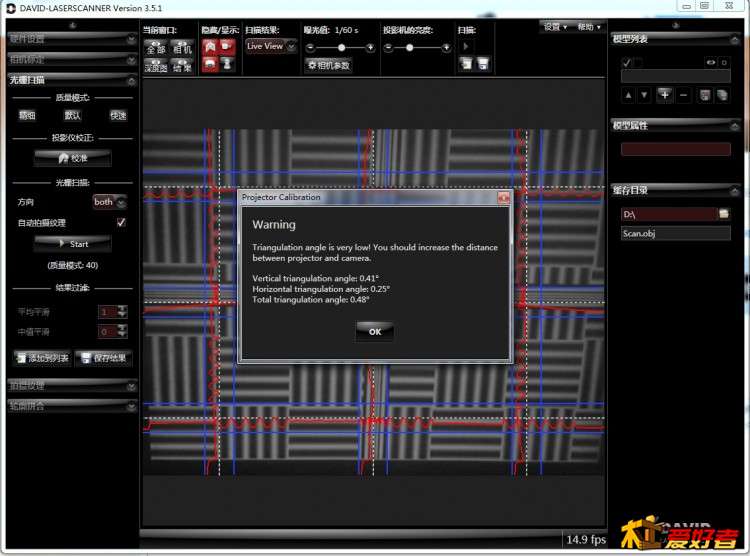Click the 校准 projector calibrate button
The image size is (750, 556).
pyautogui.click(x=73, y=158)
